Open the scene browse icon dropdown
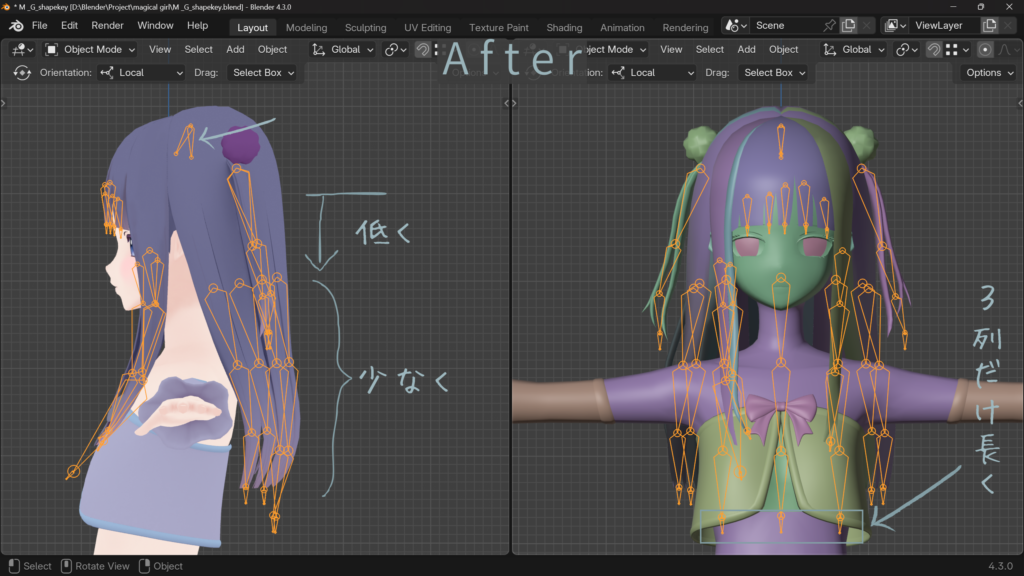The height and width of the screenshot is (576, 1024). click(x=735, y=25)
